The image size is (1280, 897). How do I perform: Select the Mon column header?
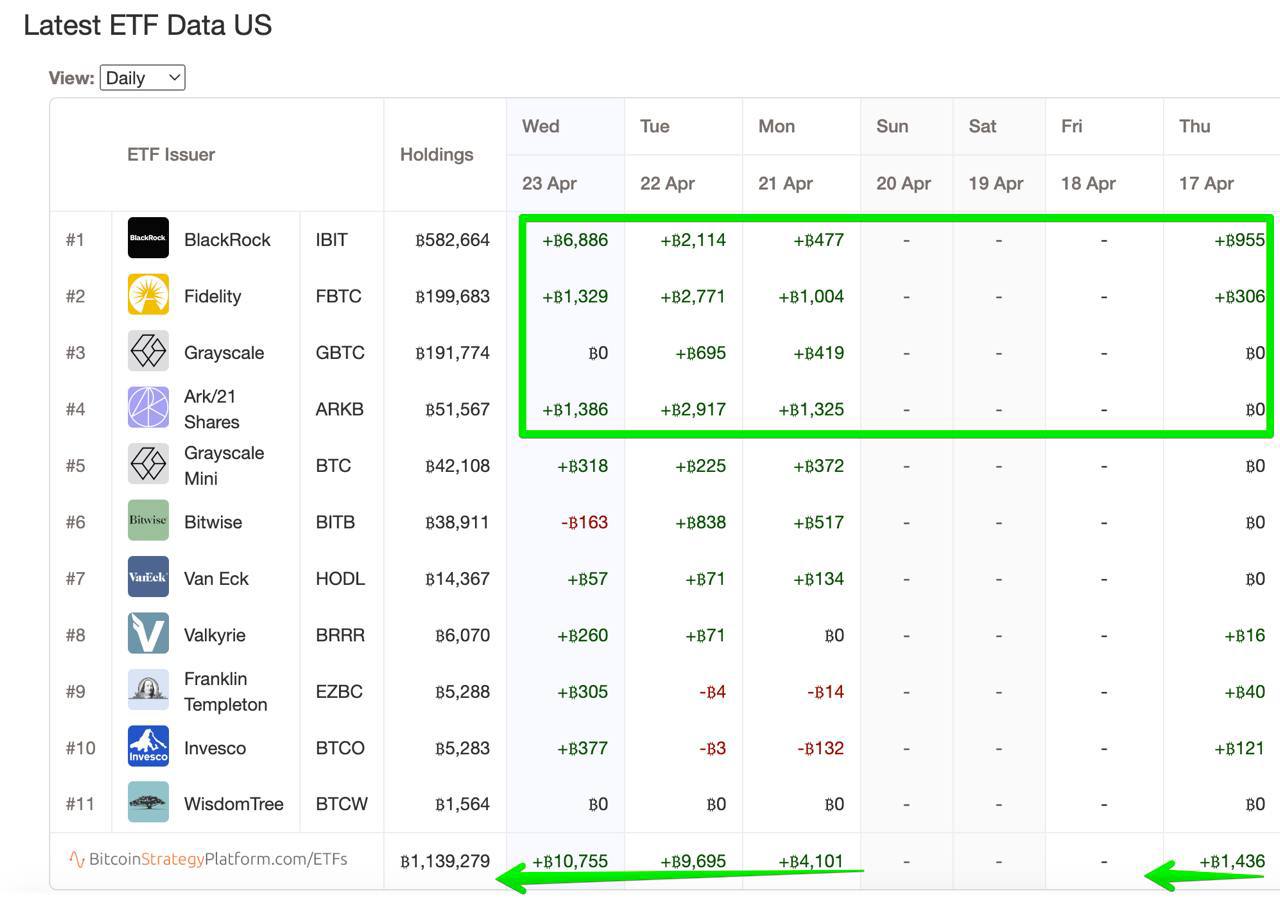pos(777,126)
